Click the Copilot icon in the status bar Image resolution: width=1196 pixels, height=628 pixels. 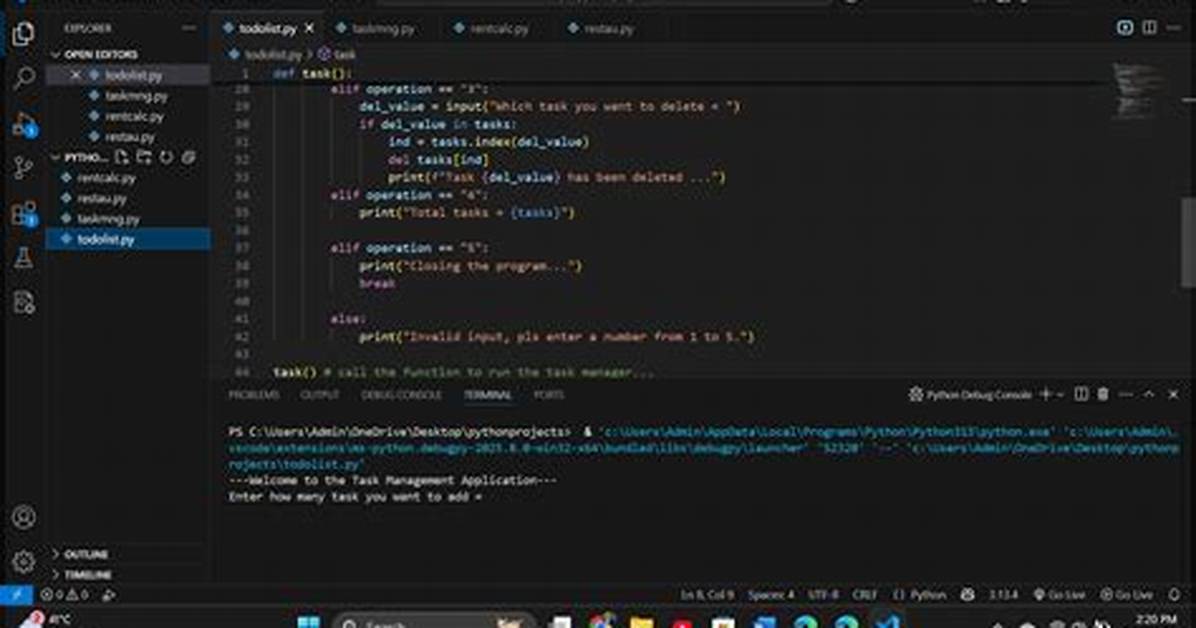(967, 594)
